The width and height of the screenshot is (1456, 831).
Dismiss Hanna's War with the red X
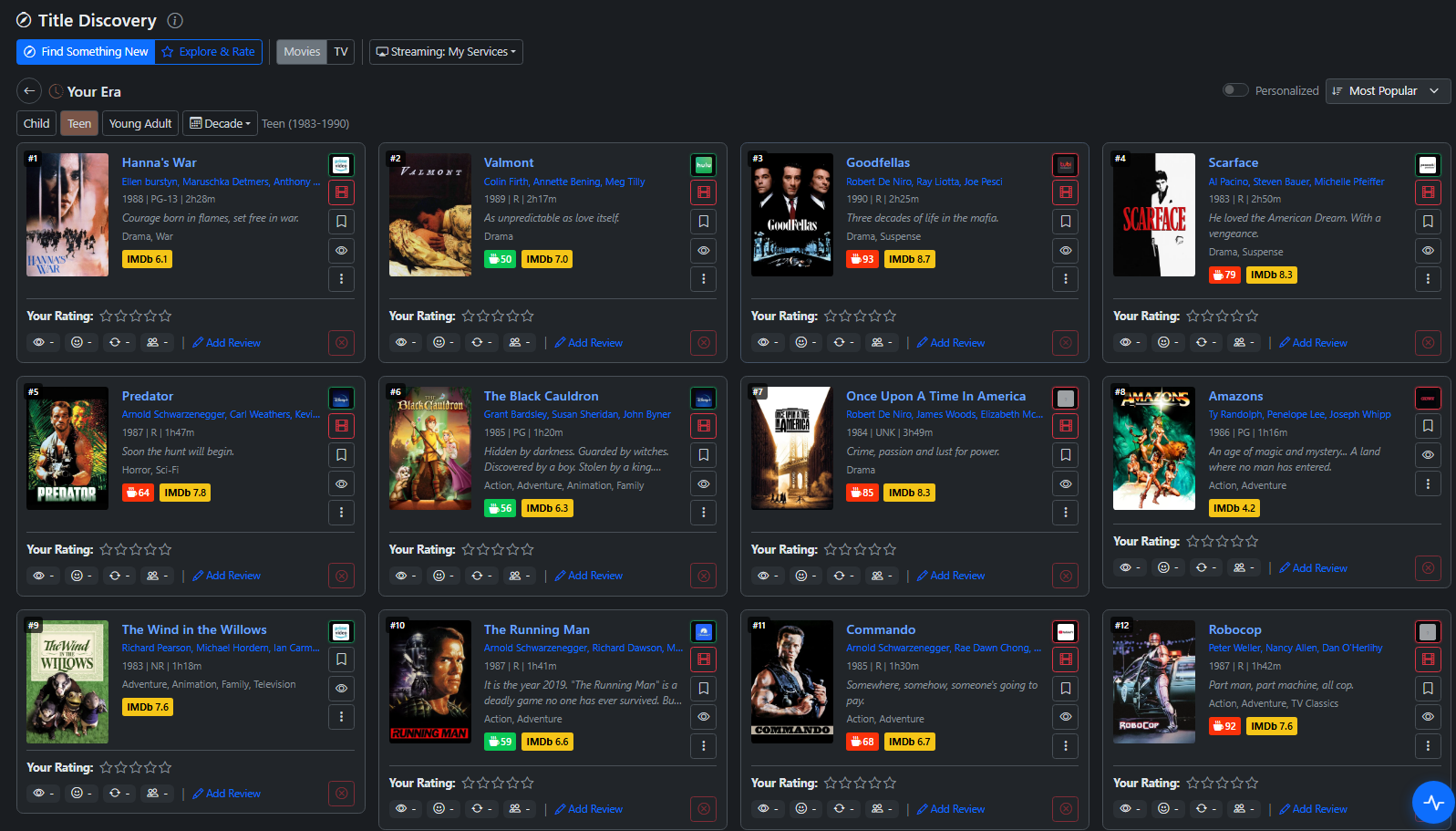(x=341, y=343)
